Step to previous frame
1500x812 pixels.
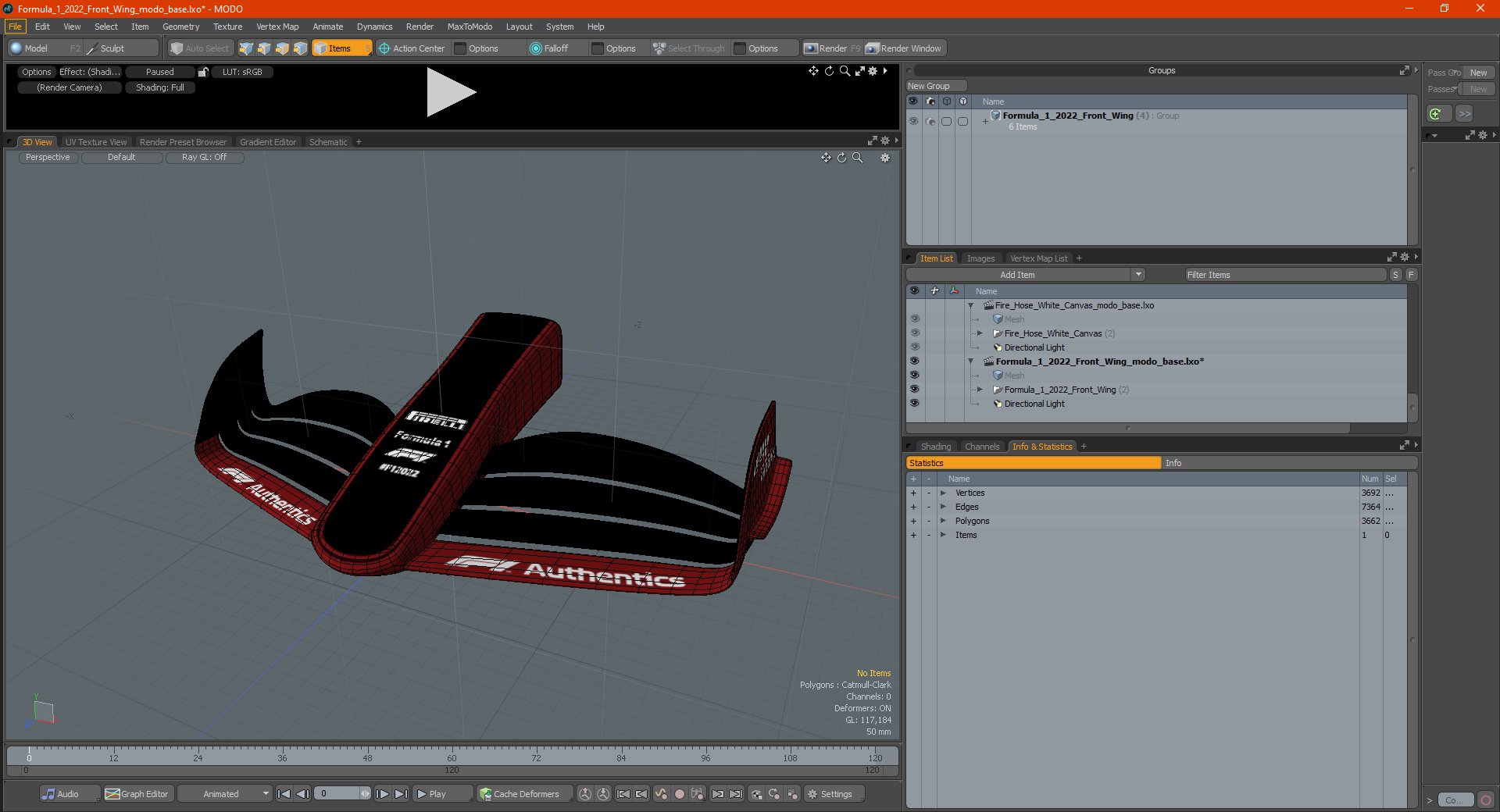tap(303, 794)
